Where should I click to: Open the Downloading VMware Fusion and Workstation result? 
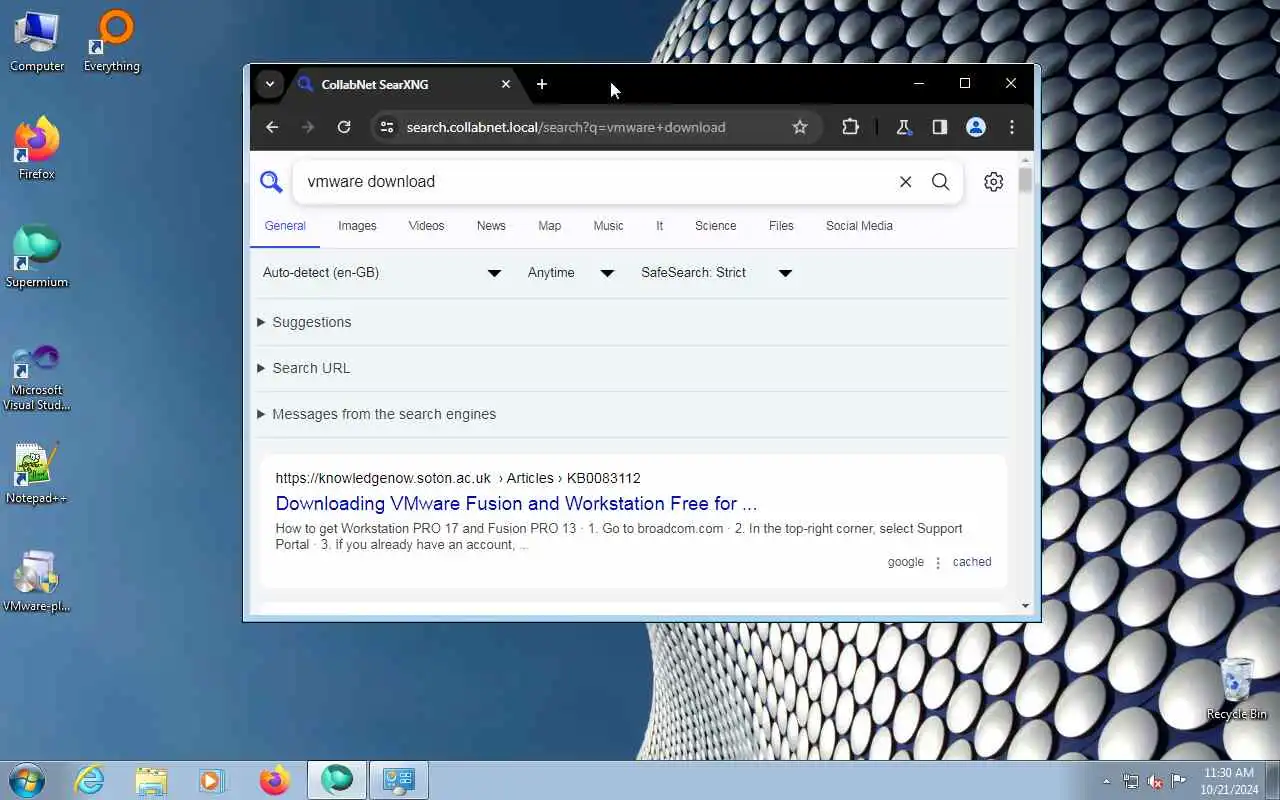[516, 503]
